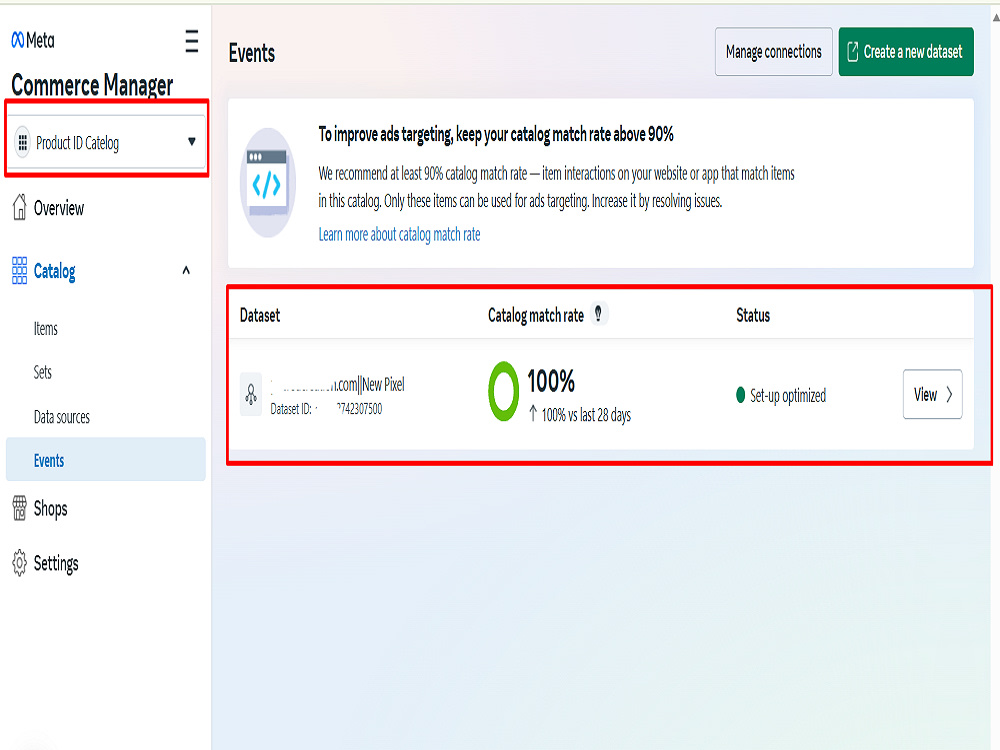
Task: Open the Product ID Catalog dropdown
Action: (x=109, y=142)
